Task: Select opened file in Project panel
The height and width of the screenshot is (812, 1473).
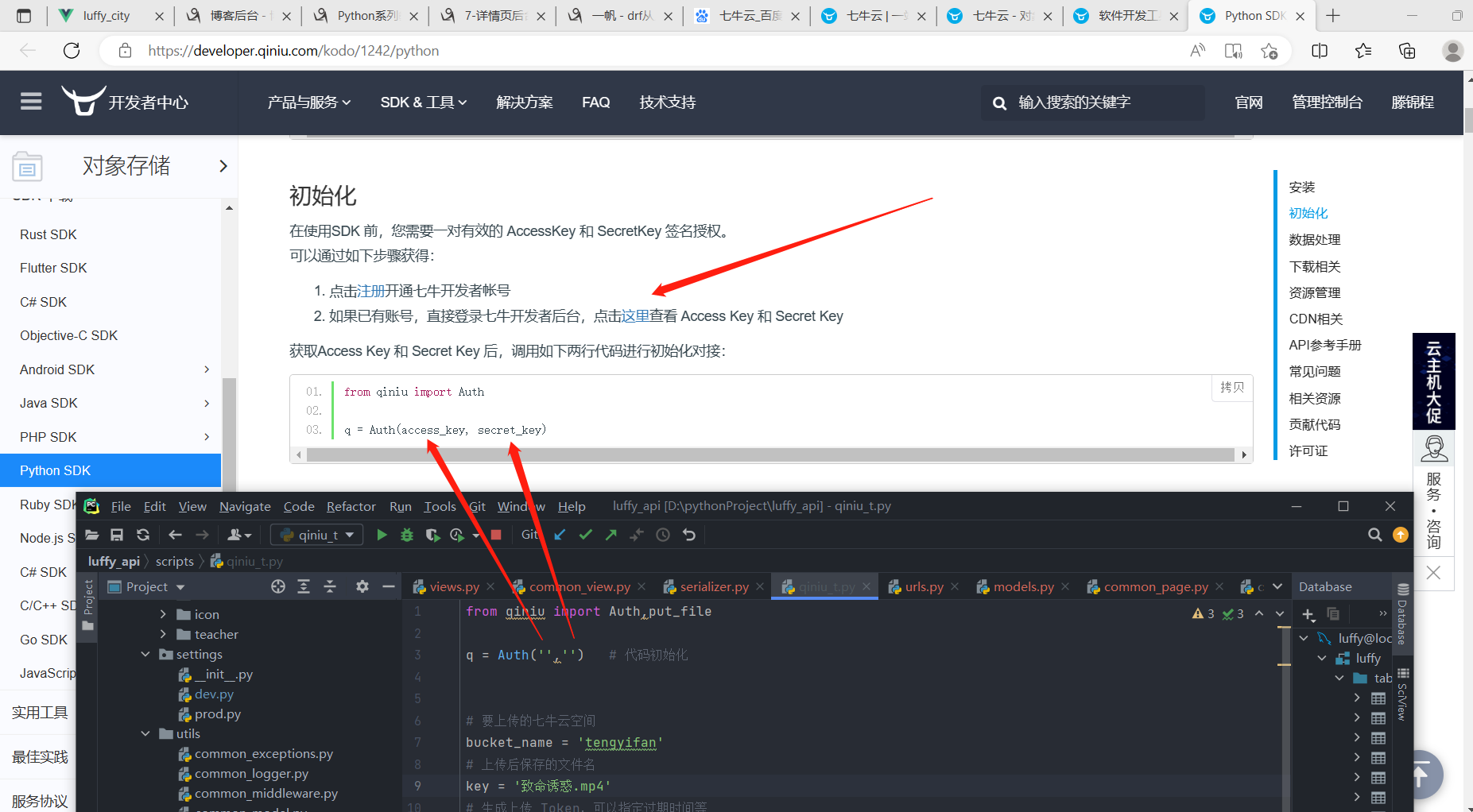Action: click(x=278, y=586)
